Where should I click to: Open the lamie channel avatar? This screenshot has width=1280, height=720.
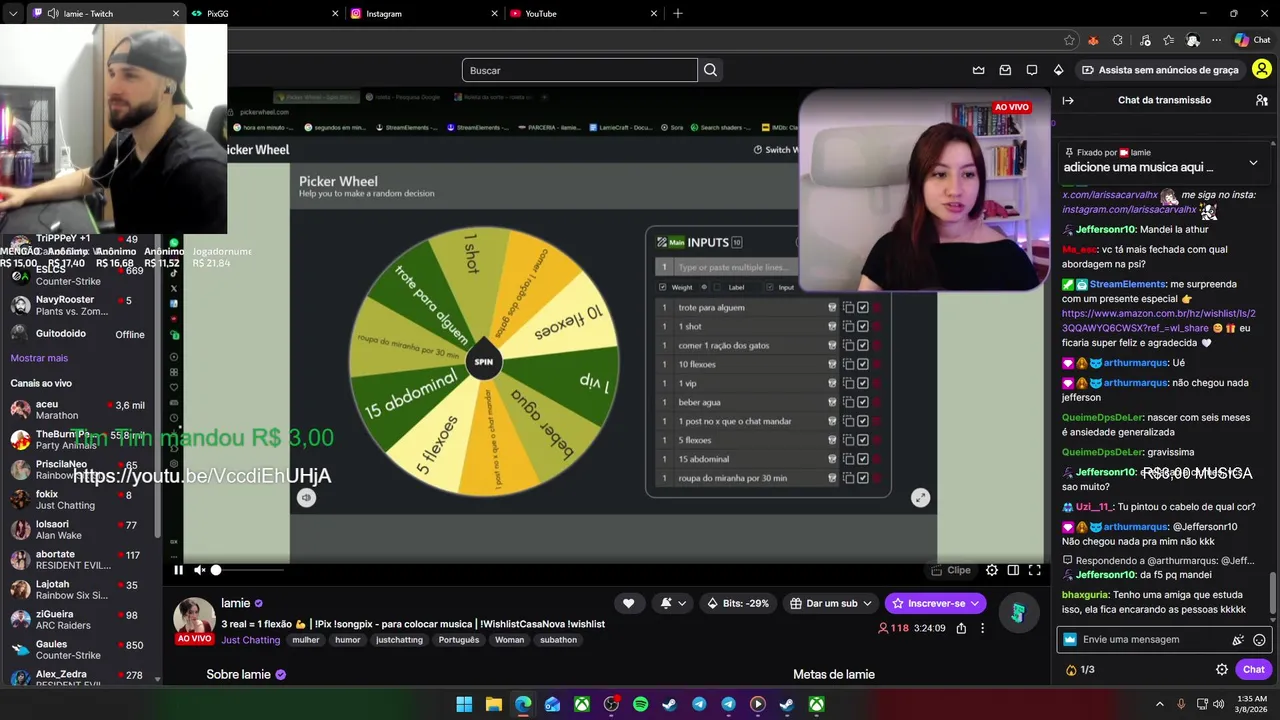[194, 617]
